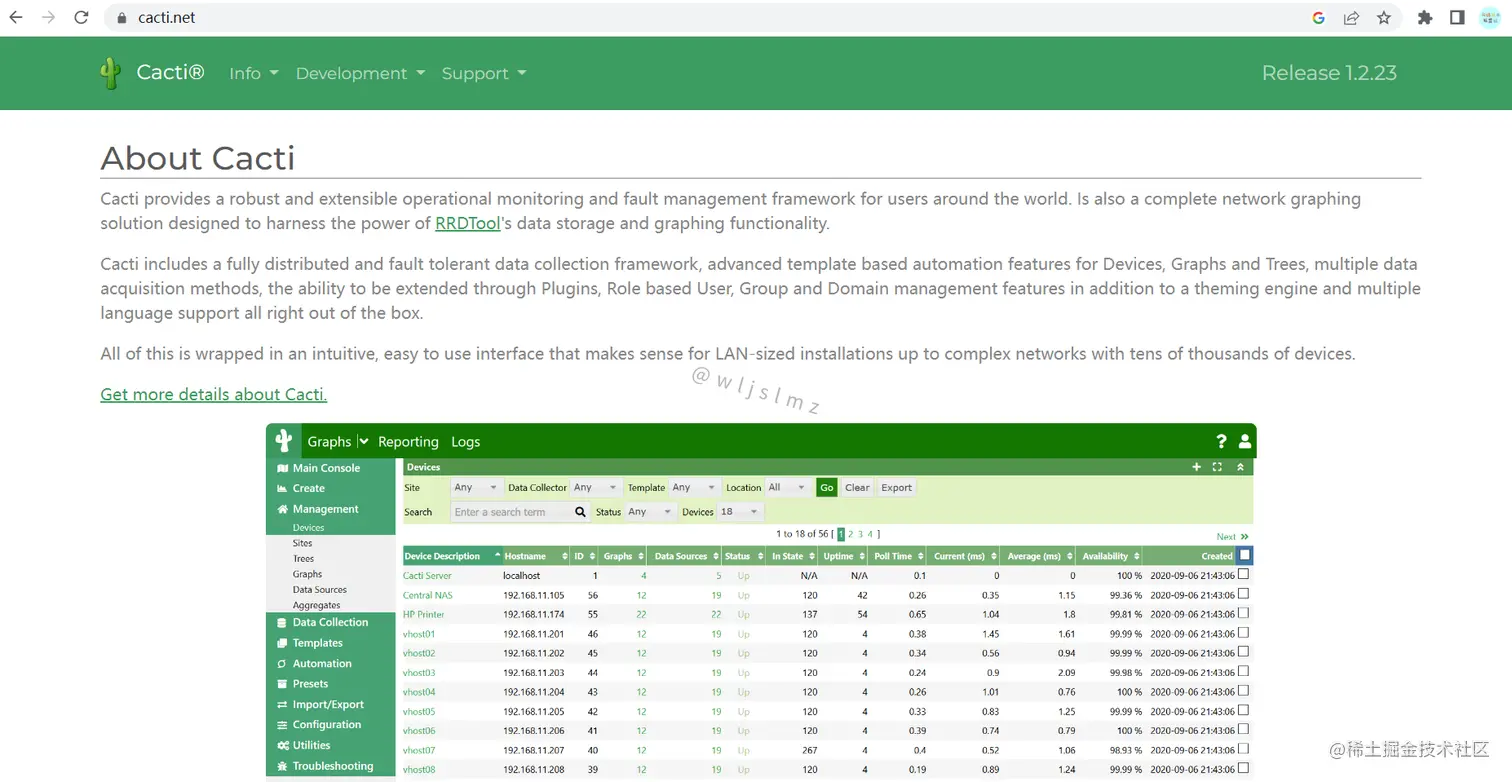Screen dimensions: 1512x782
Task: Click the help question mark icon
Action: pyautogui.click(x=1221, y=441)
